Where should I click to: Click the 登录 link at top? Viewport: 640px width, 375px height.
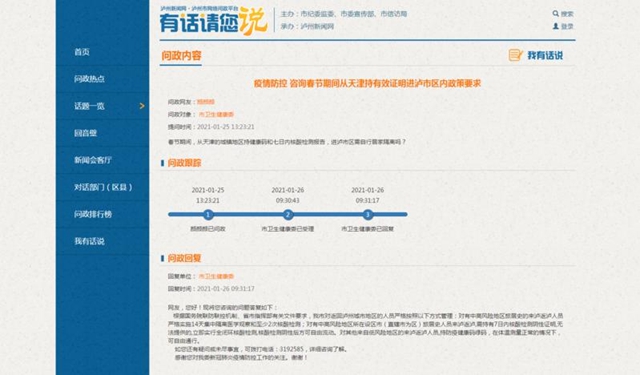coord(567,27)
